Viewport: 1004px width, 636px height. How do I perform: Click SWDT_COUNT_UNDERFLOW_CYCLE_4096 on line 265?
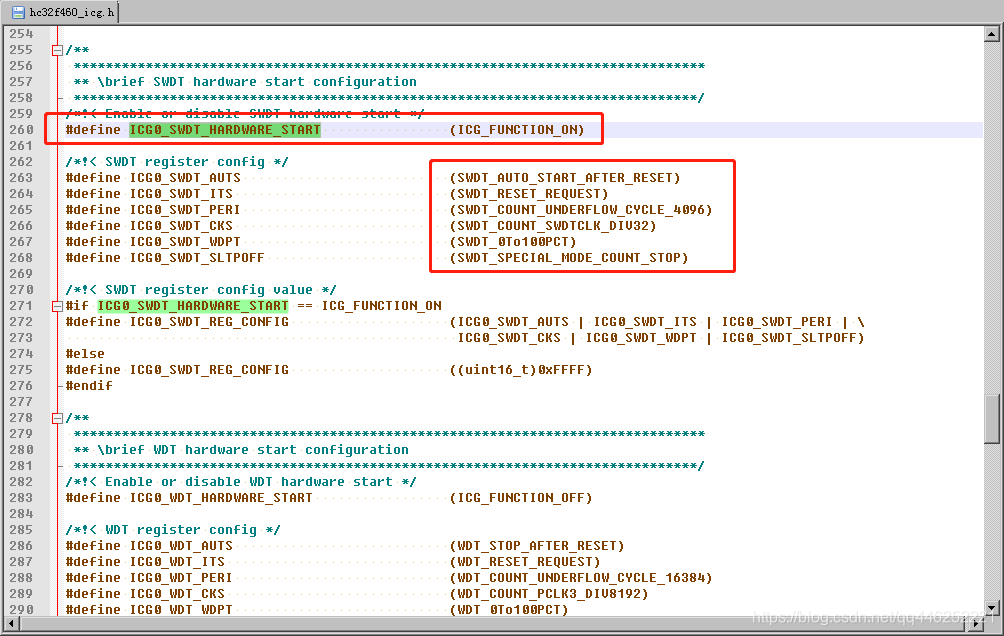[x=580, y=210]
